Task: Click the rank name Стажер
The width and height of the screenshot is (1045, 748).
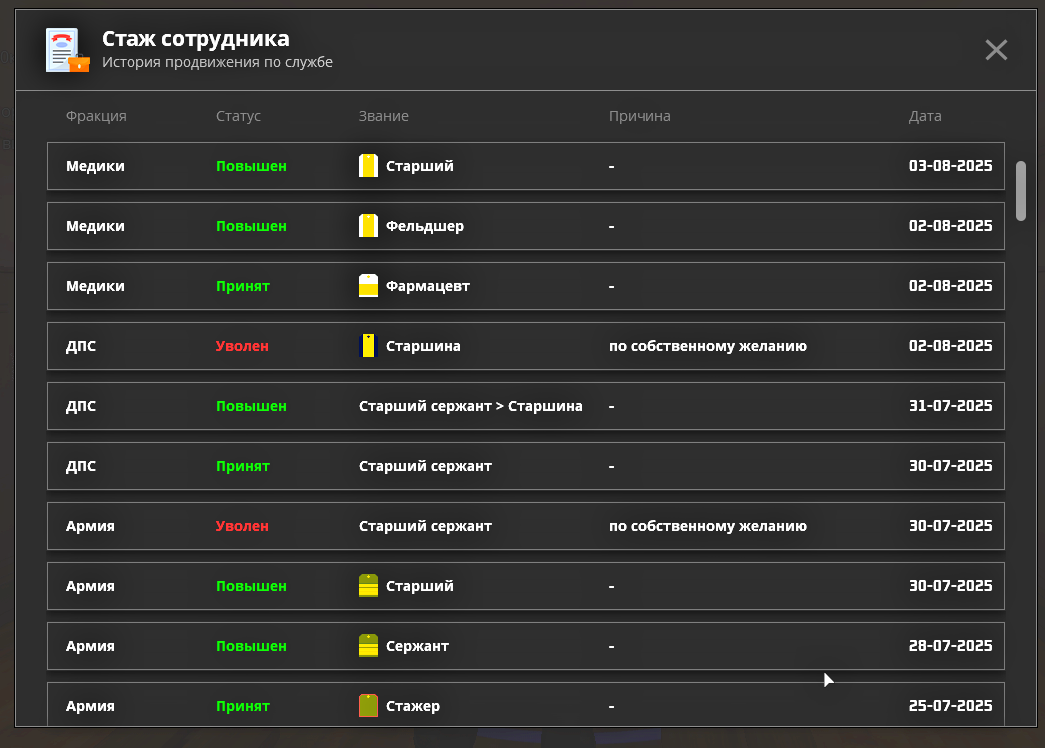Action: [x=413, y=706]
